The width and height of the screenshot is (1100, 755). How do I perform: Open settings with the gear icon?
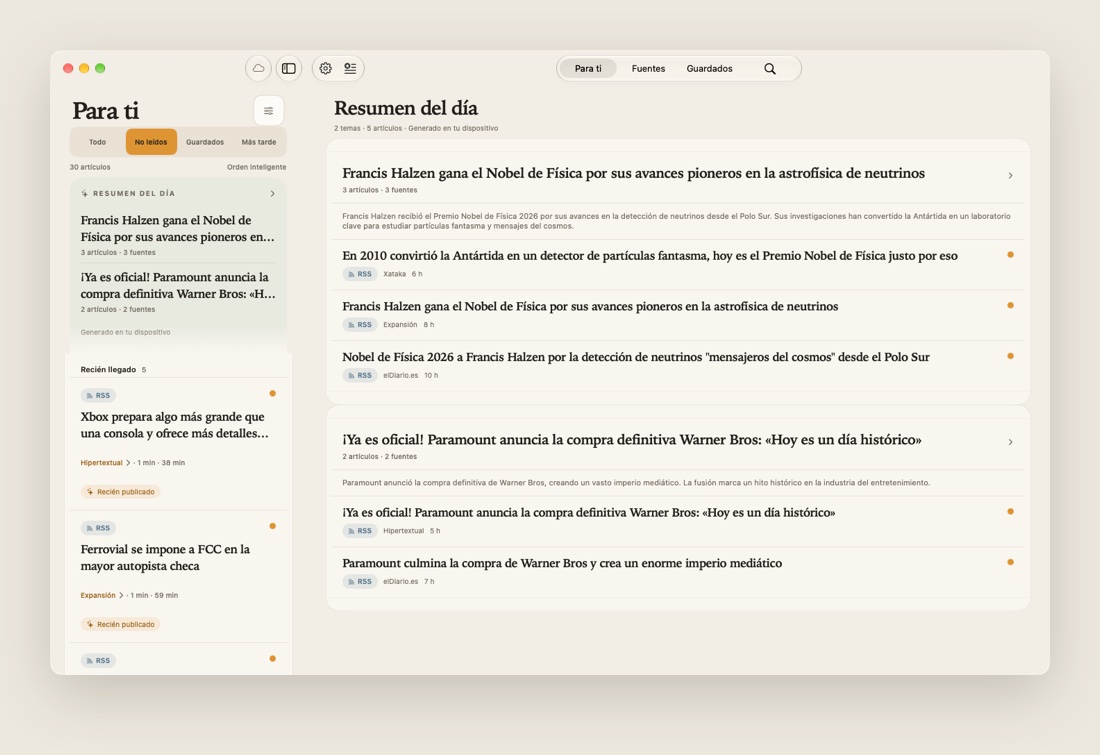pyautogui.click(x=326, y=68)
